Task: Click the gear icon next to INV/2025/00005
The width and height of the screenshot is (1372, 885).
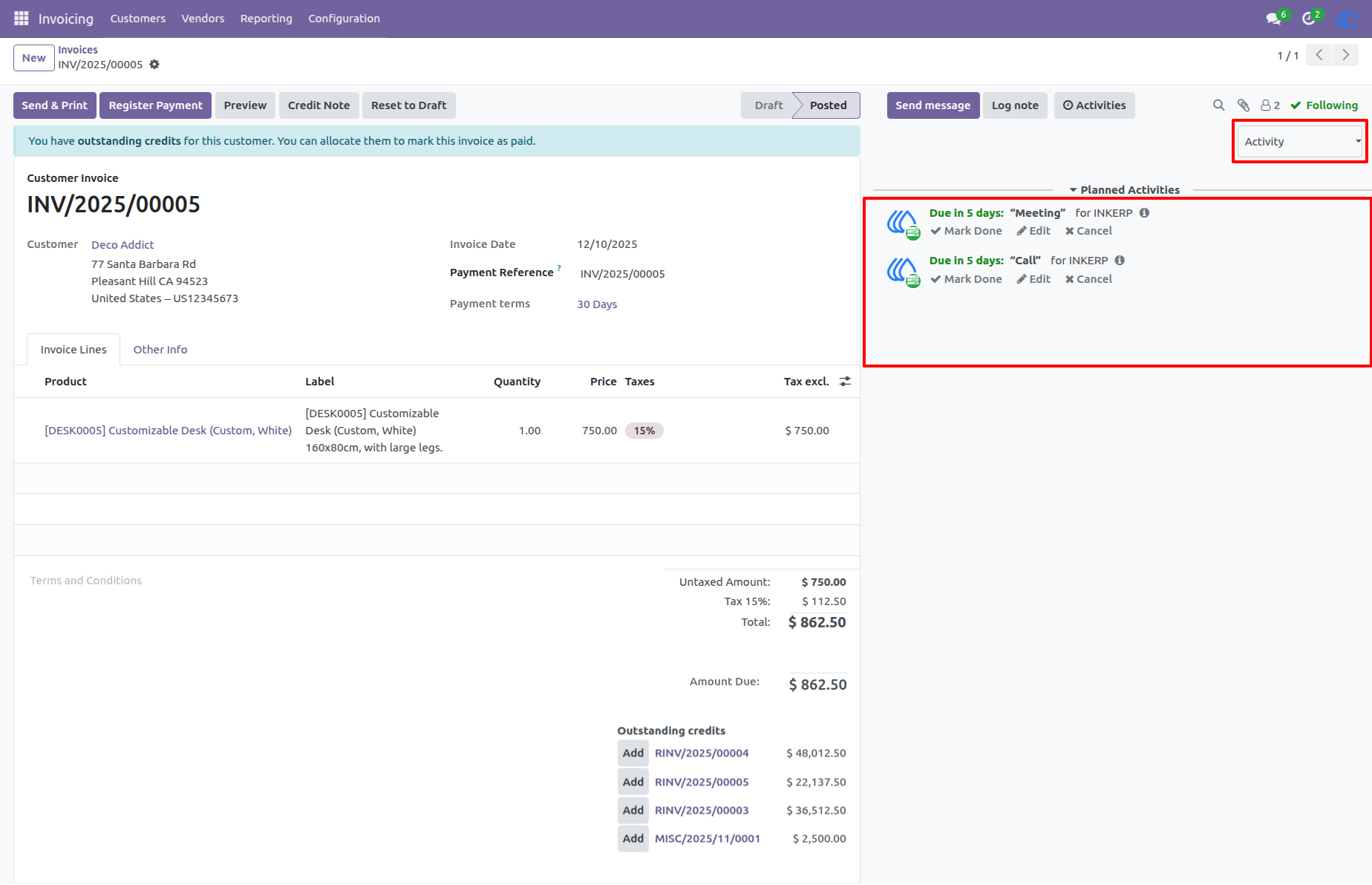Action: [x=154, y=65]
